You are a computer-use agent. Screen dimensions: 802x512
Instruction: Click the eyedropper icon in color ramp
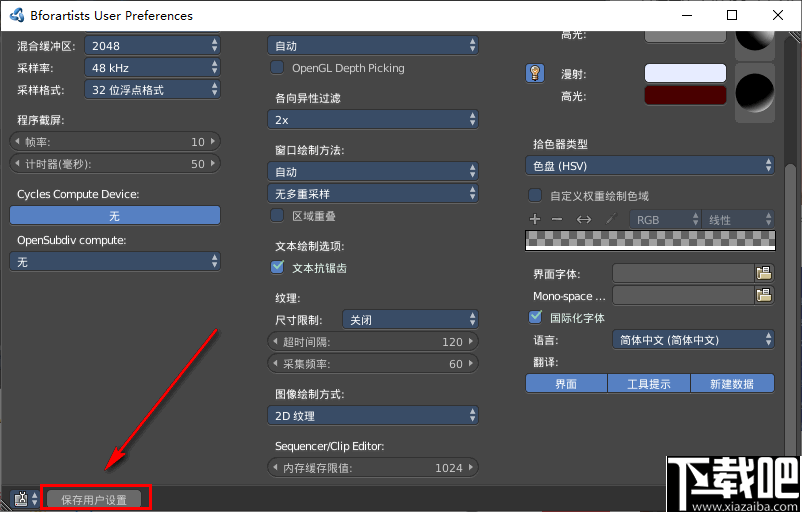point(611,219)
